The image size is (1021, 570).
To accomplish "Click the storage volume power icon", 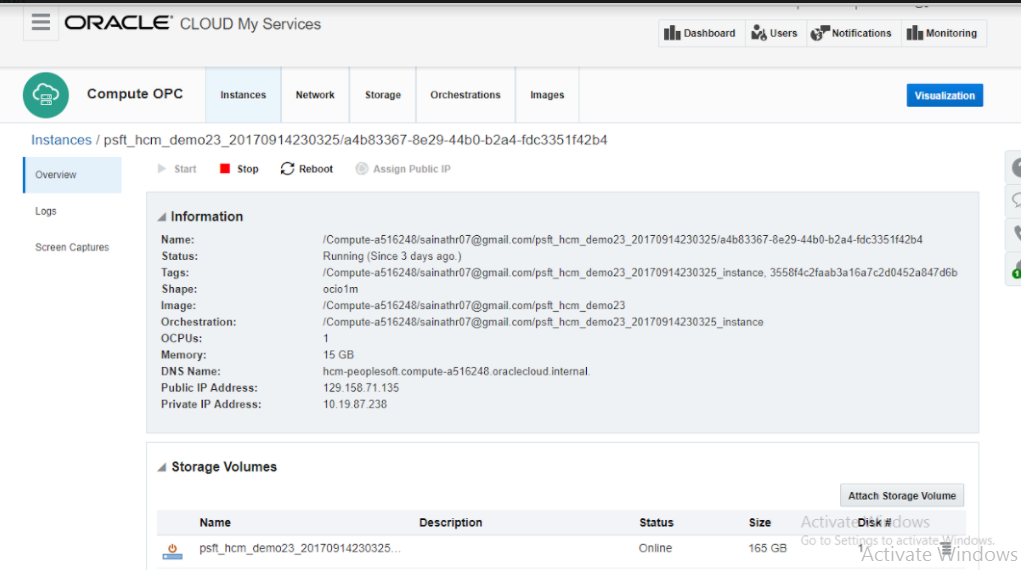I will point(173,550).
